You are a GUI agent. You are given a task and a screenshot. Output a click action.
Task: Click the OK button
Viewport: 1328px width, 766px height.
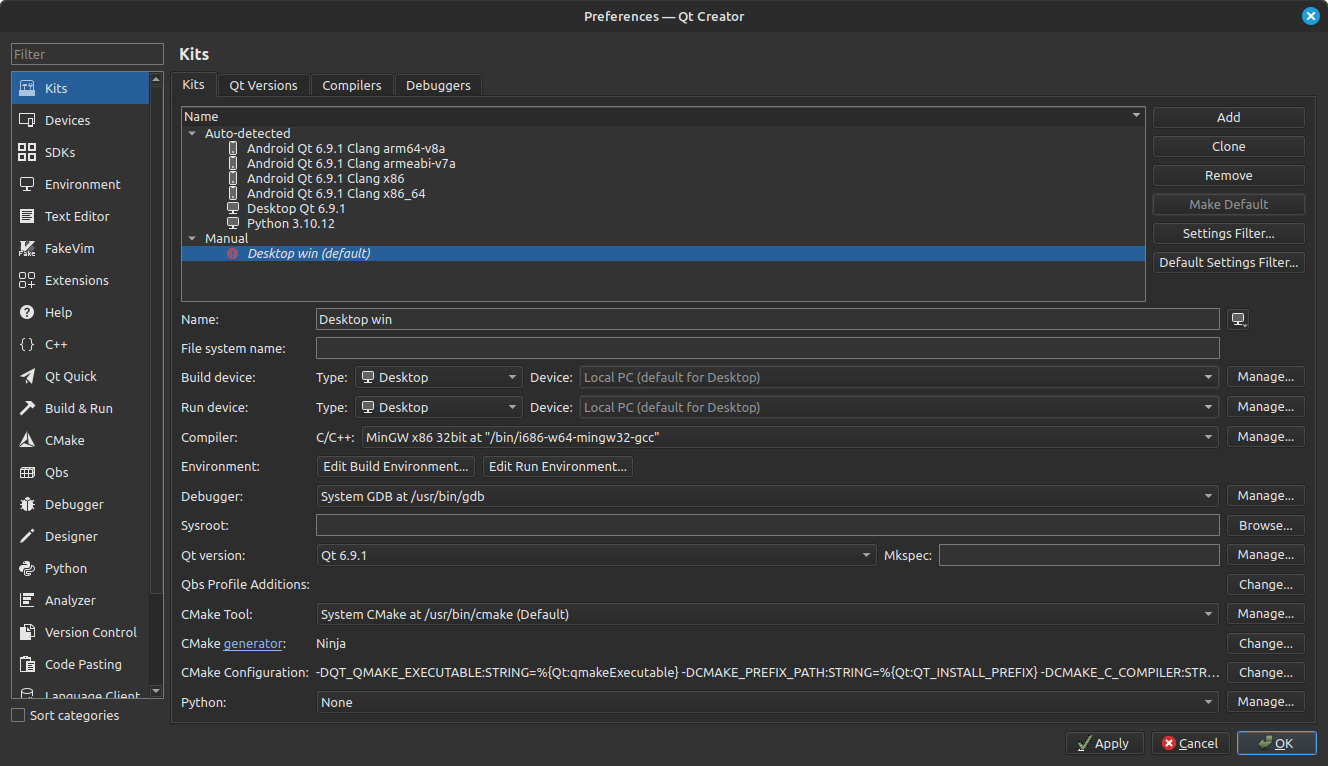[x=1276, y=743]
